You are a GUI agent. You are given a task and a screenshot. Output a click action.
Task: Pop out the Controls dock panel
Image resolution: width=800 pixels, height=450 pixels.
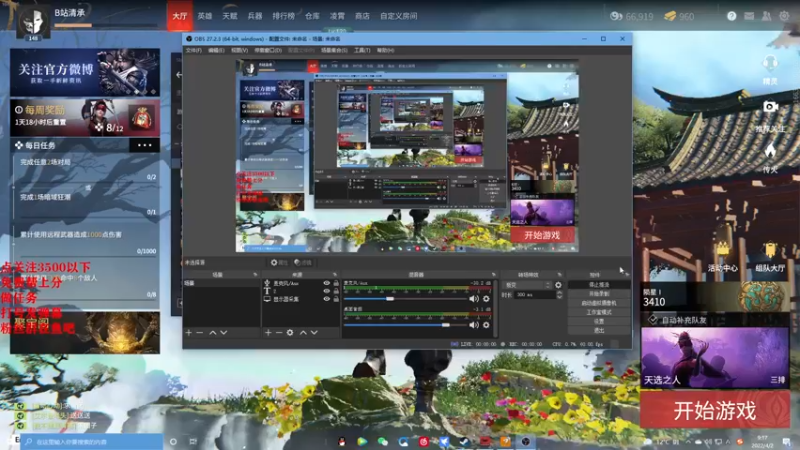(x=627, y=274)
